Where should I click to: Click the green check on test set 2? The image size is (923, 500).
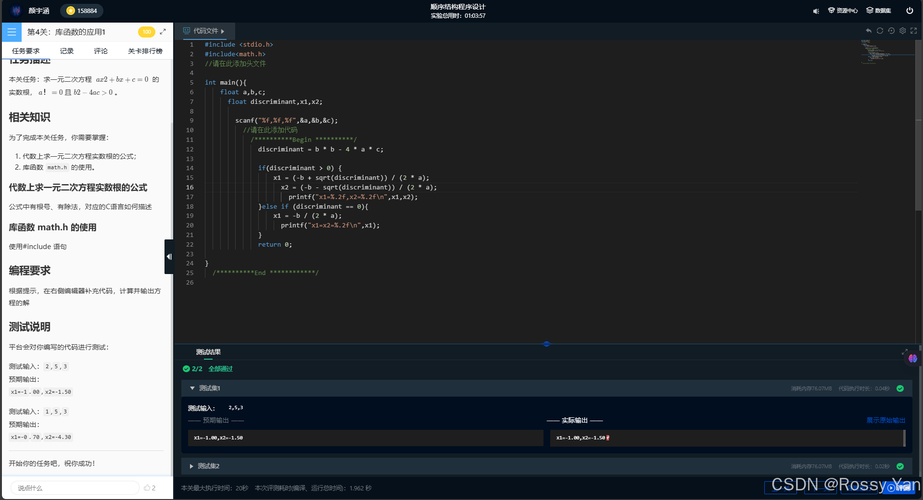tap(900, 466)
